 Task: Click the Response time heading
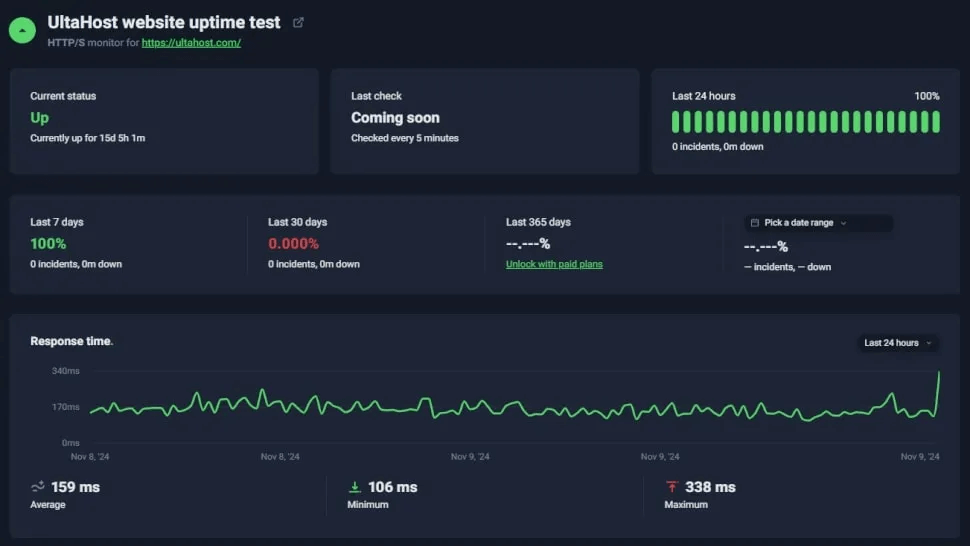point(72,341)
